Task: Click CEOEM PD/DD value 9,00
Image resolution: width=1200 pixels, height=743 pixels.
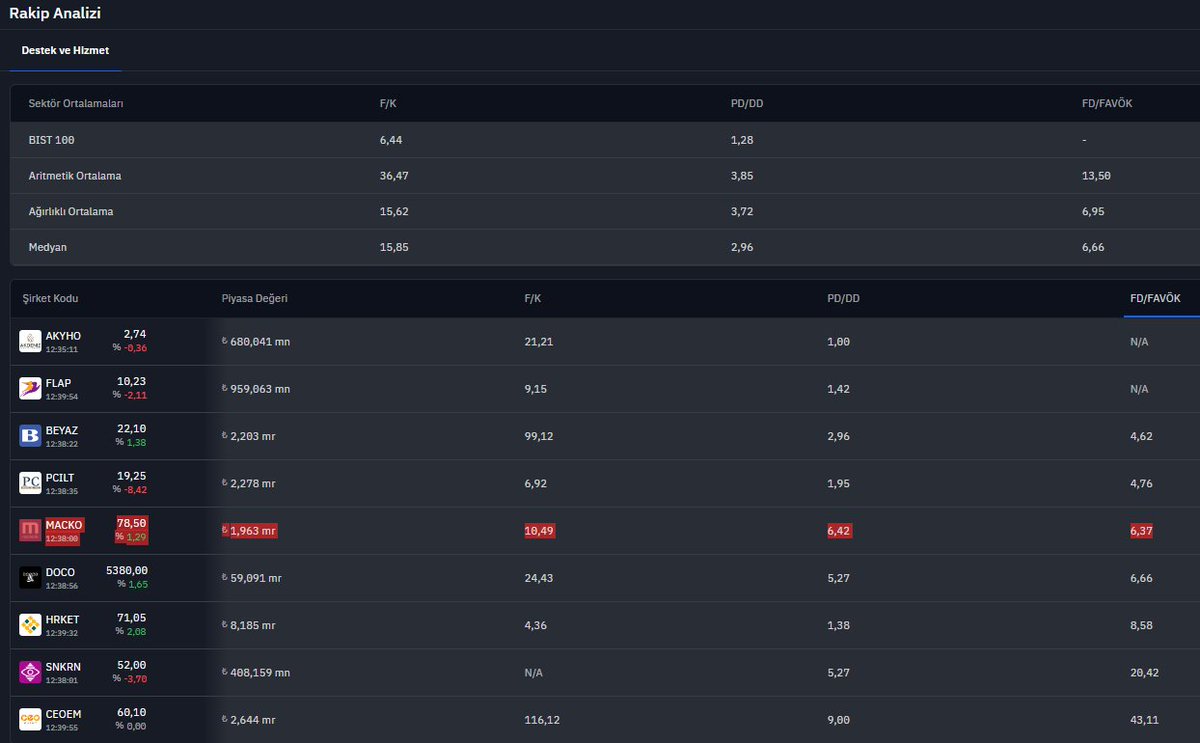Action: [x=839, y=720]
